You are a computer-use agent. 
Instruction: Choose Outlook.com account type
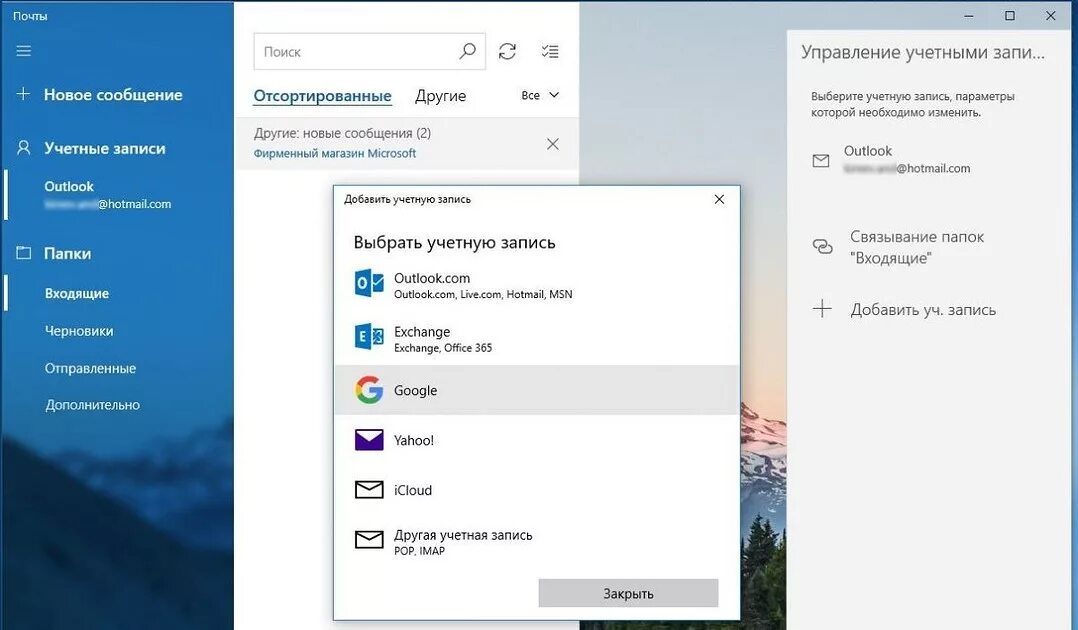pyautogui.click(x=537, y=284)
